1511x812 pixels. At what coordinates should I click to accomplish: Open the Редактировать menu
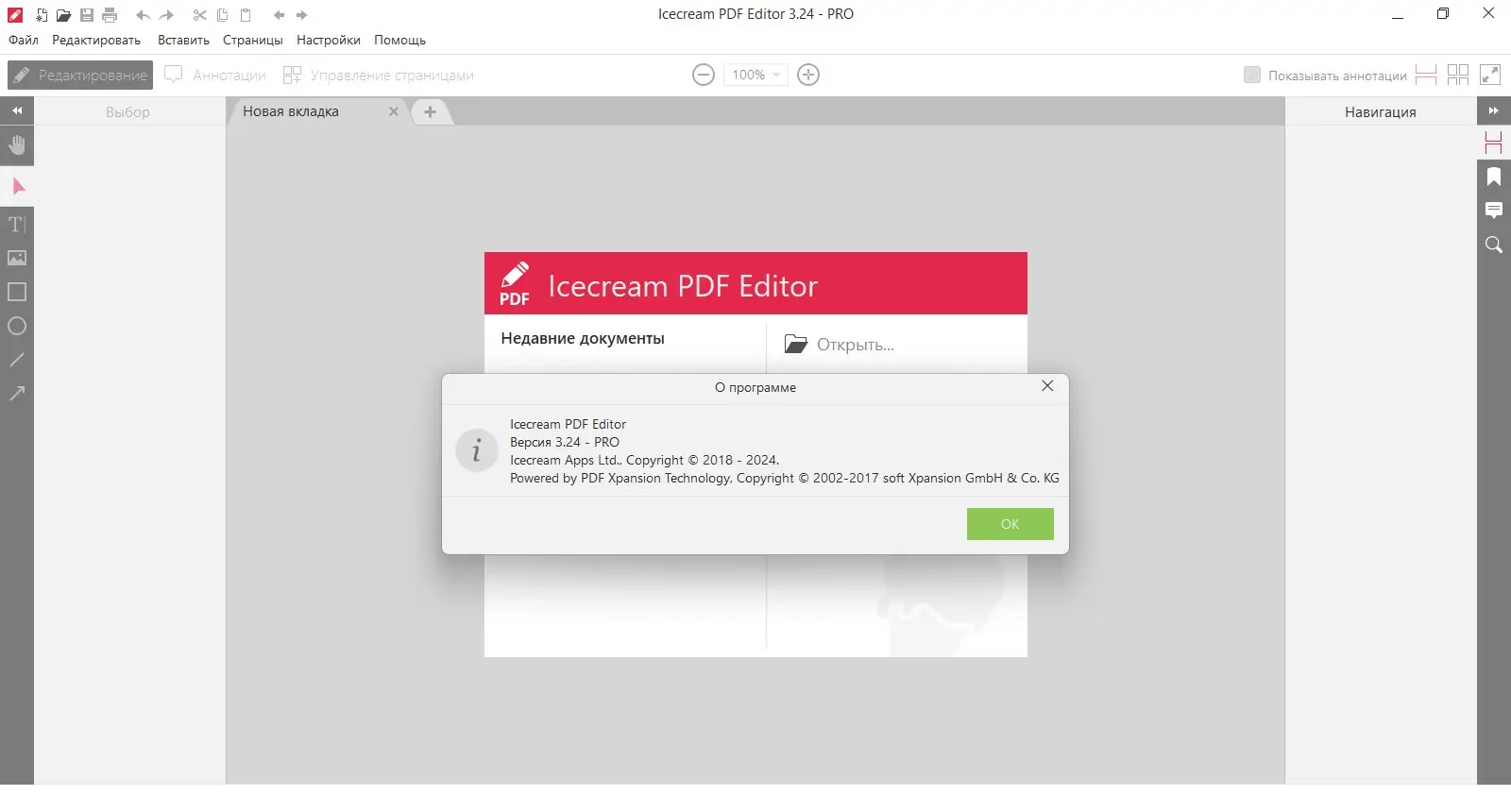(x=96, y=40)
